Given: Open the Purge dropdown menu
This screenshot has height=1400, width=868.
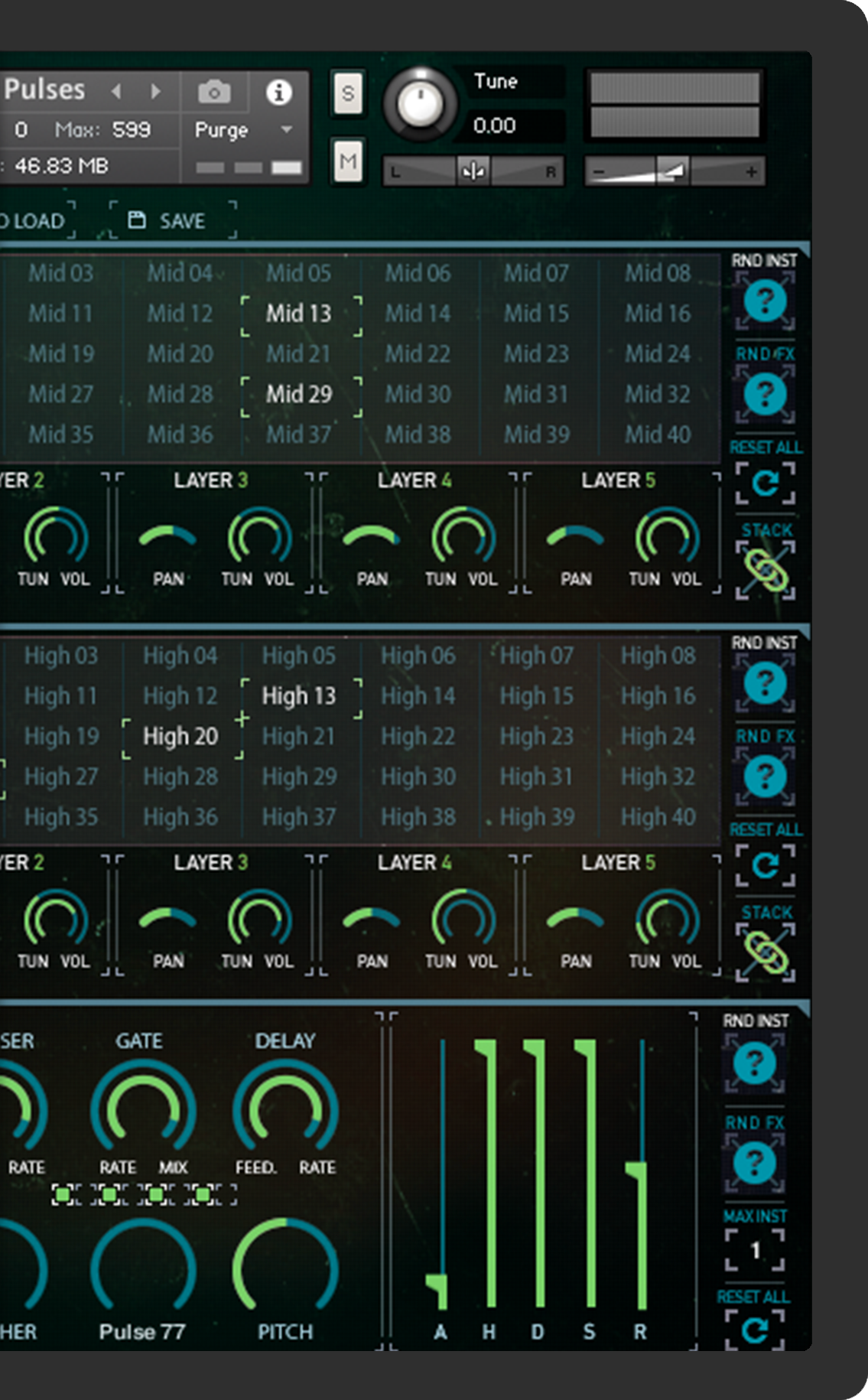Looking at the screenshot, I should click(x=245, y=130).
